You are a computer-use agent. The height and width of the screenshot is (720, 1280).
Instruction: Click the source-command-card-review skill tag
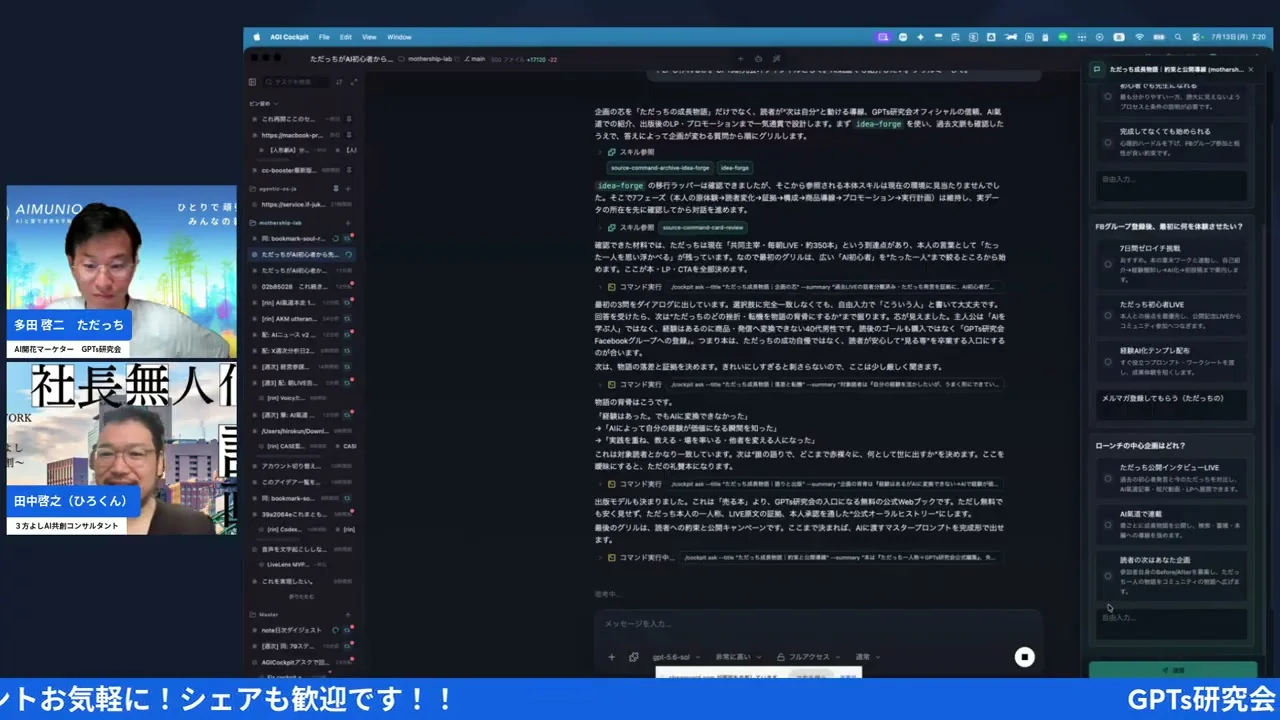(701, 227)
